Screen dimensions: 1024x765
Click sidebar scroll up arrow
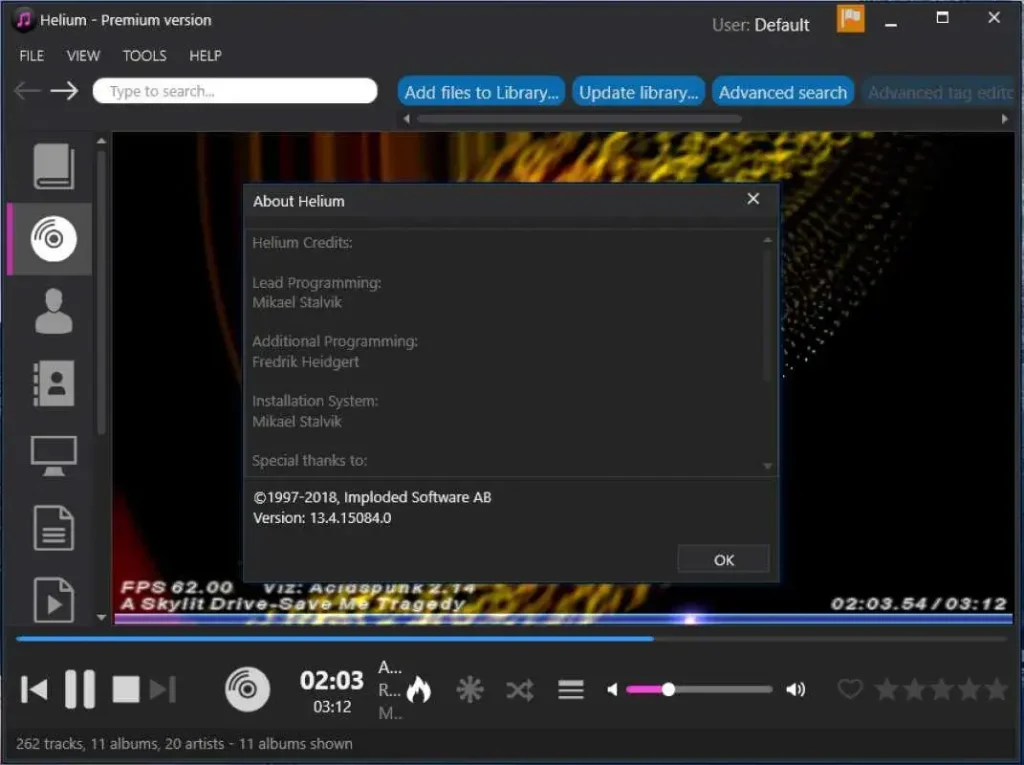pos(101,140)
